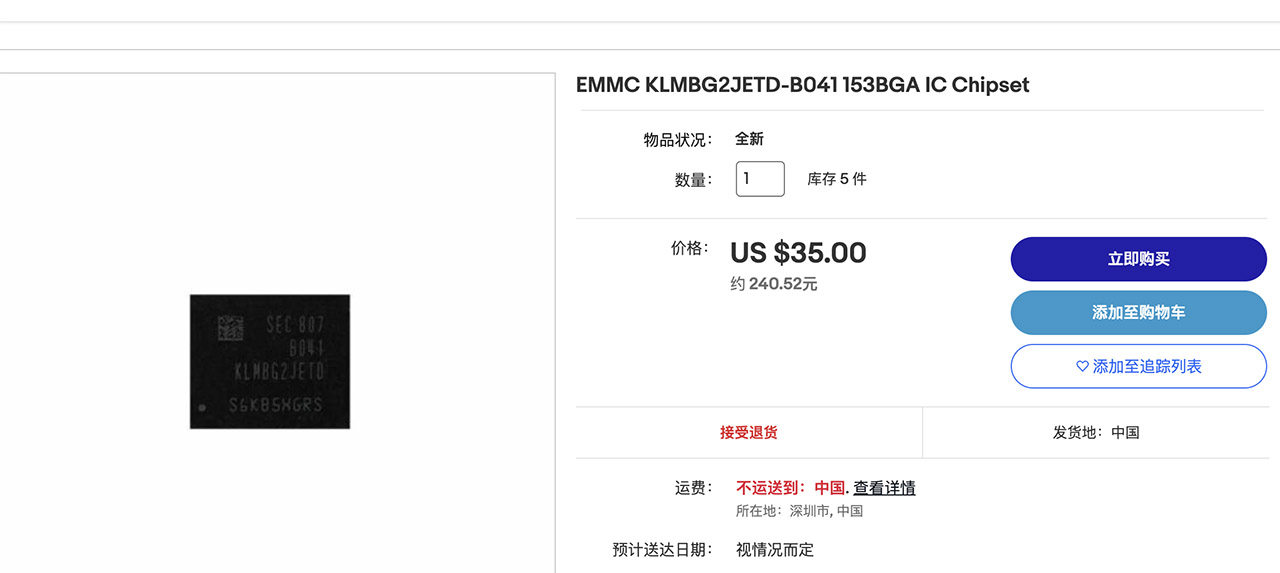This screenshot has width=1280, height=573.
Task: Click the heart icon on the watchlist button
Action: tap(1082, 367)
